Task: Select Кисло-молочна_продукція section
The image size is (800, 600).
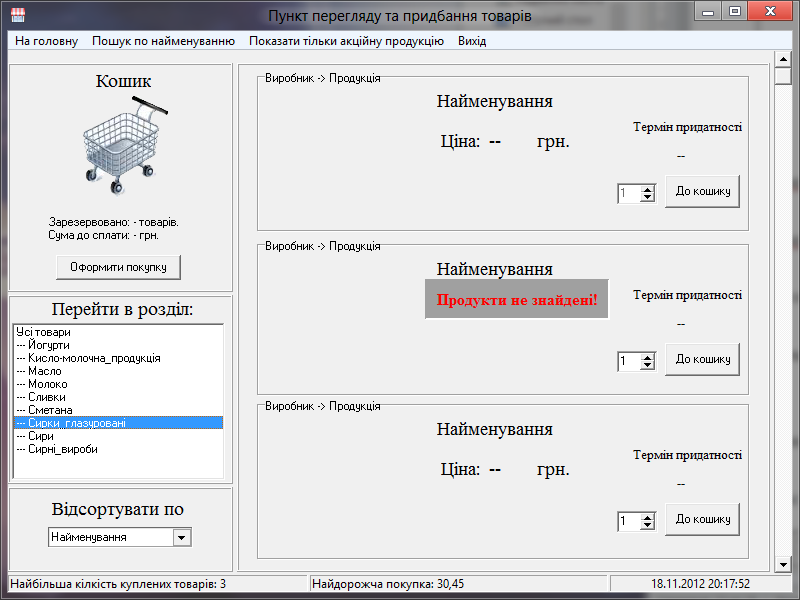Action: pos(118,358)
